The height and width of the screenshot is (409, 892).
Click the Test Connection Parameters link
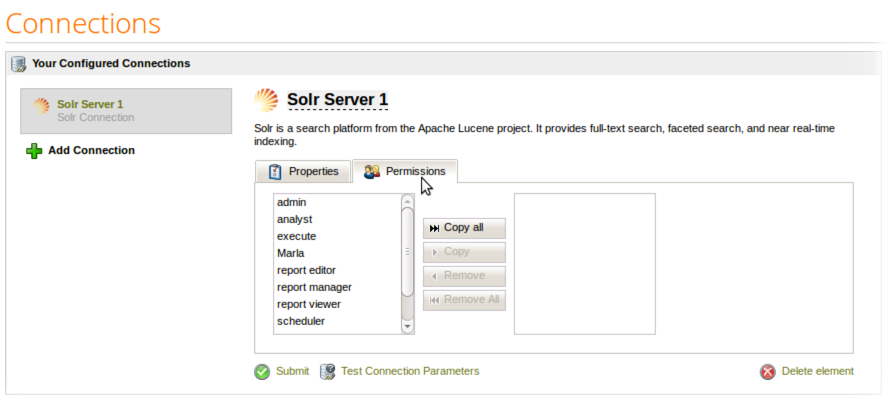click(410, 371)
